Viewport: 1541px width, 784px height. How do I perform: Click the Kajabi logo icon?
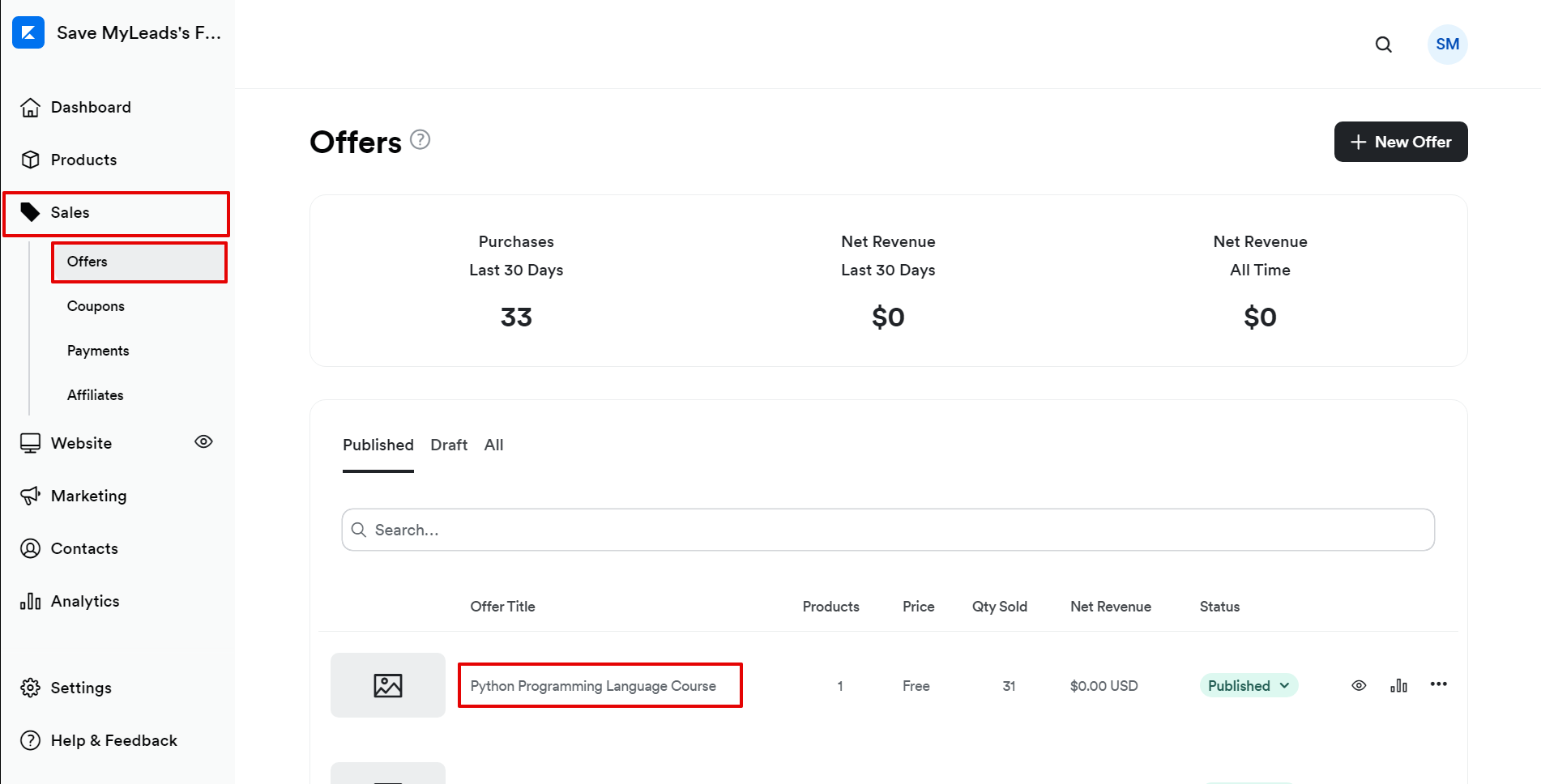tap(28, 32)
